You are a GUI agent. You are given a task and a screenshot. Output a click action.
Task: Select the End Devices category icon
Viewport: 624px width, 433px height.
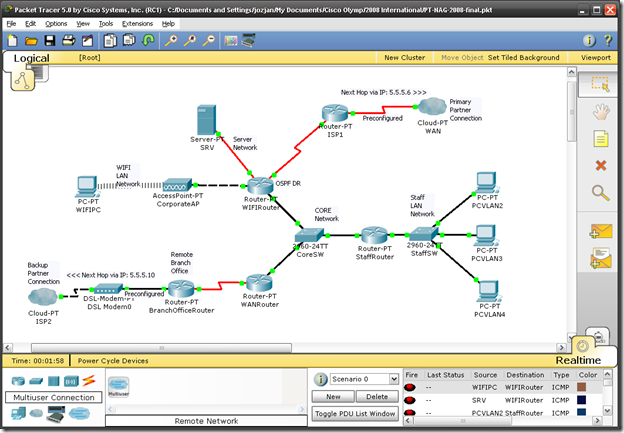(x=18, y=413)
